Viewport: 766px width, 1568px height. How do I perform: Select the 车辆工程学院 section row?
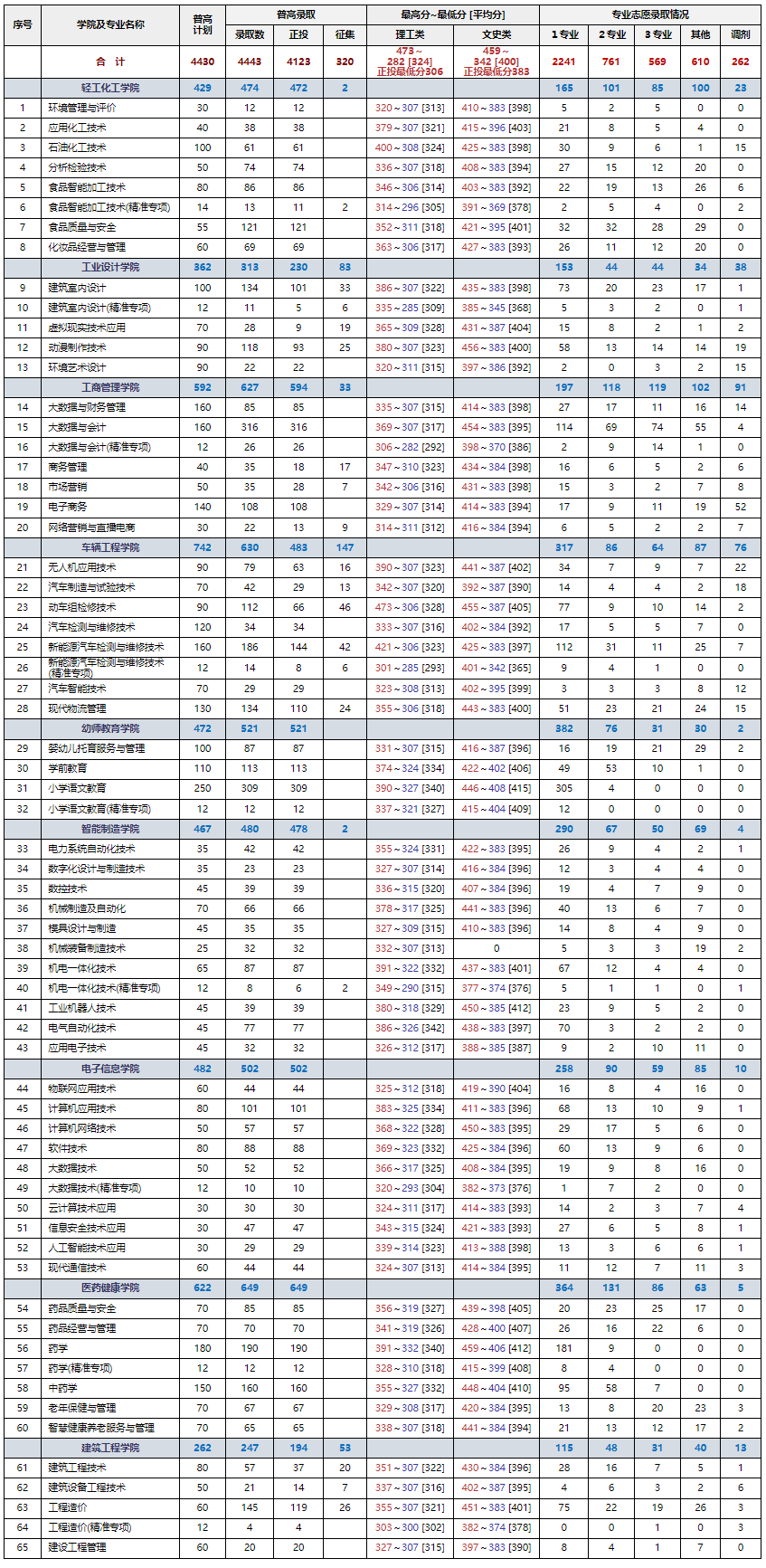point(383,547)
